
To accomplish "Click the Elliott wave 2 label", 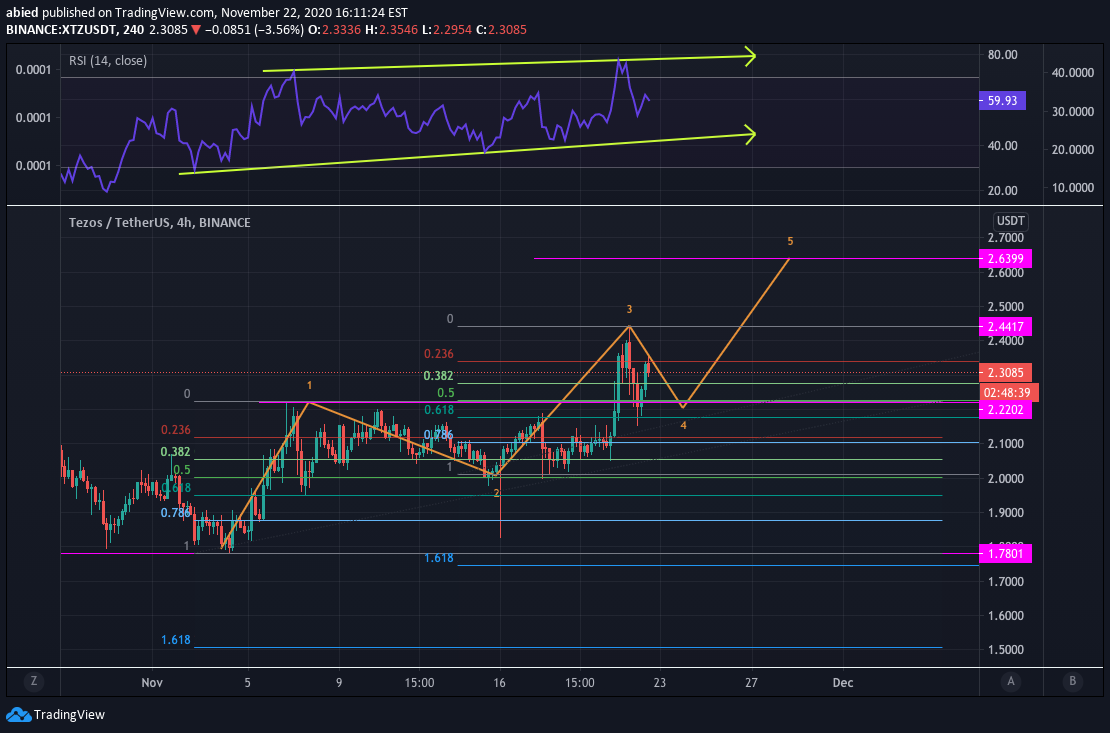I will 497,494.
